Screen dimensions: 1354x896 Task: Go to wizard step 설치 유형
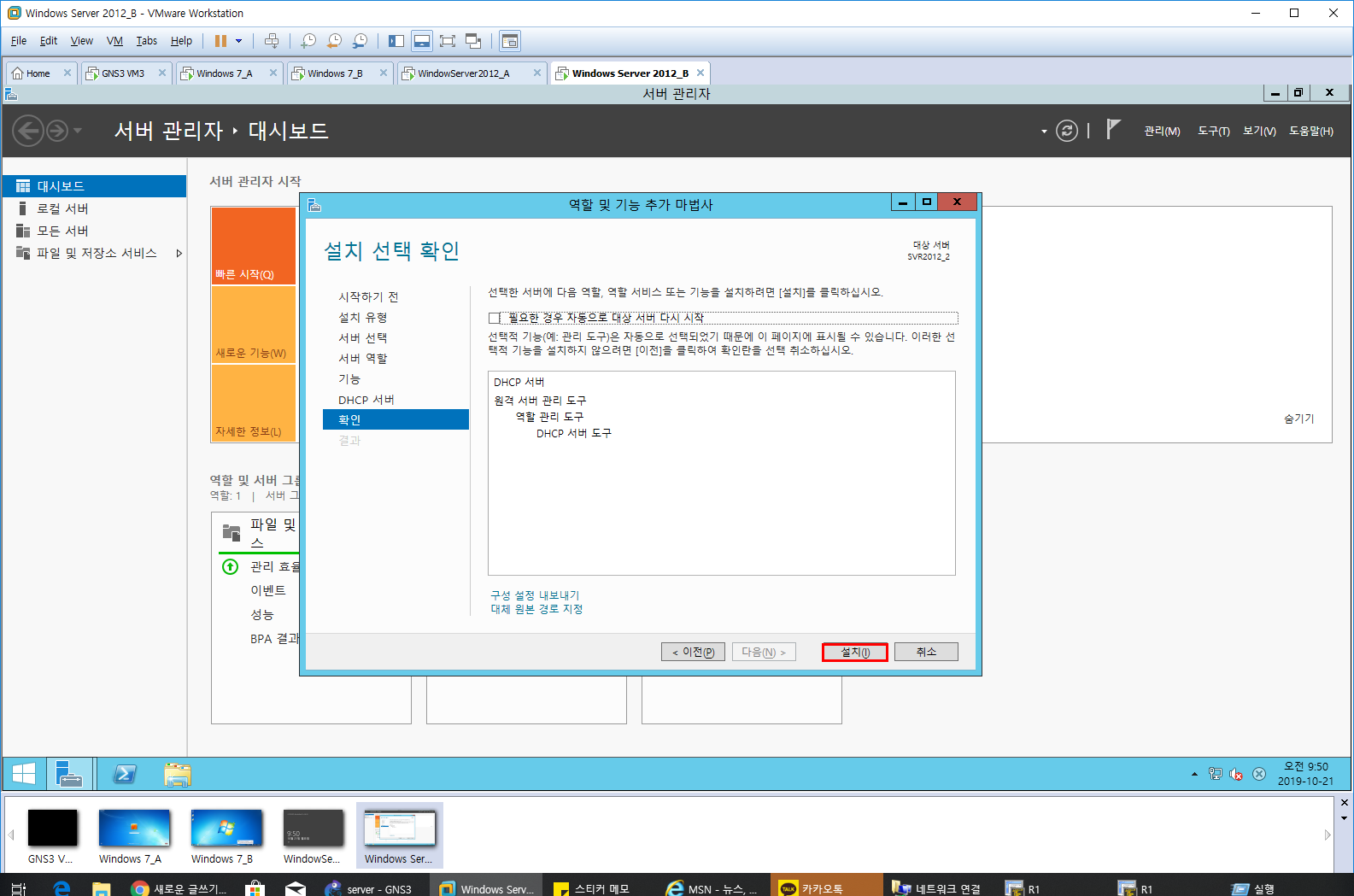(x=363, y=317)
